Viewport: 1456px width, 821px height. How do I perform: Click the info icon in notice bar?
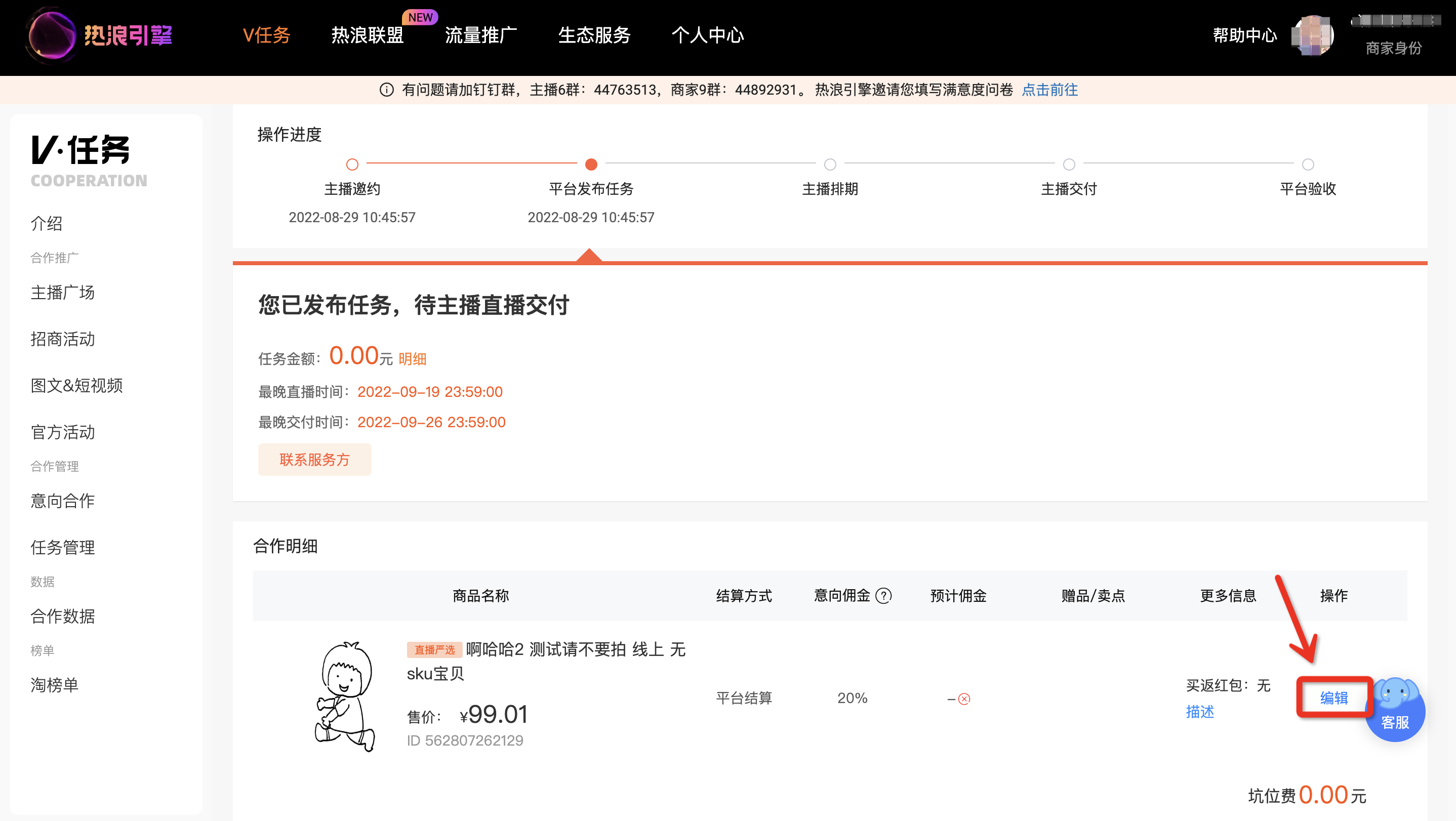[x=386, y=90]
